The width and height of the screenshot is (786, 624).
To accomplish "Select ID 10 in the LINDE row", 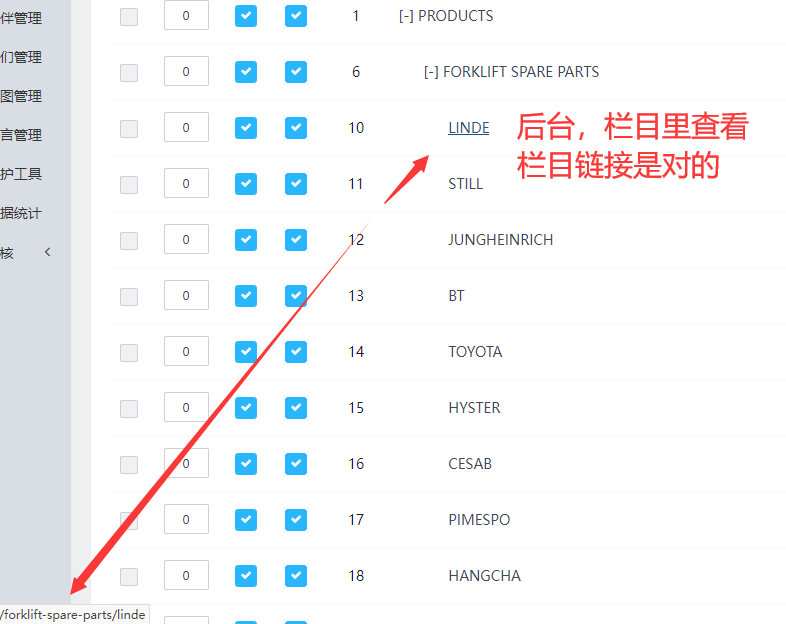I will click(x=356, y=128).
